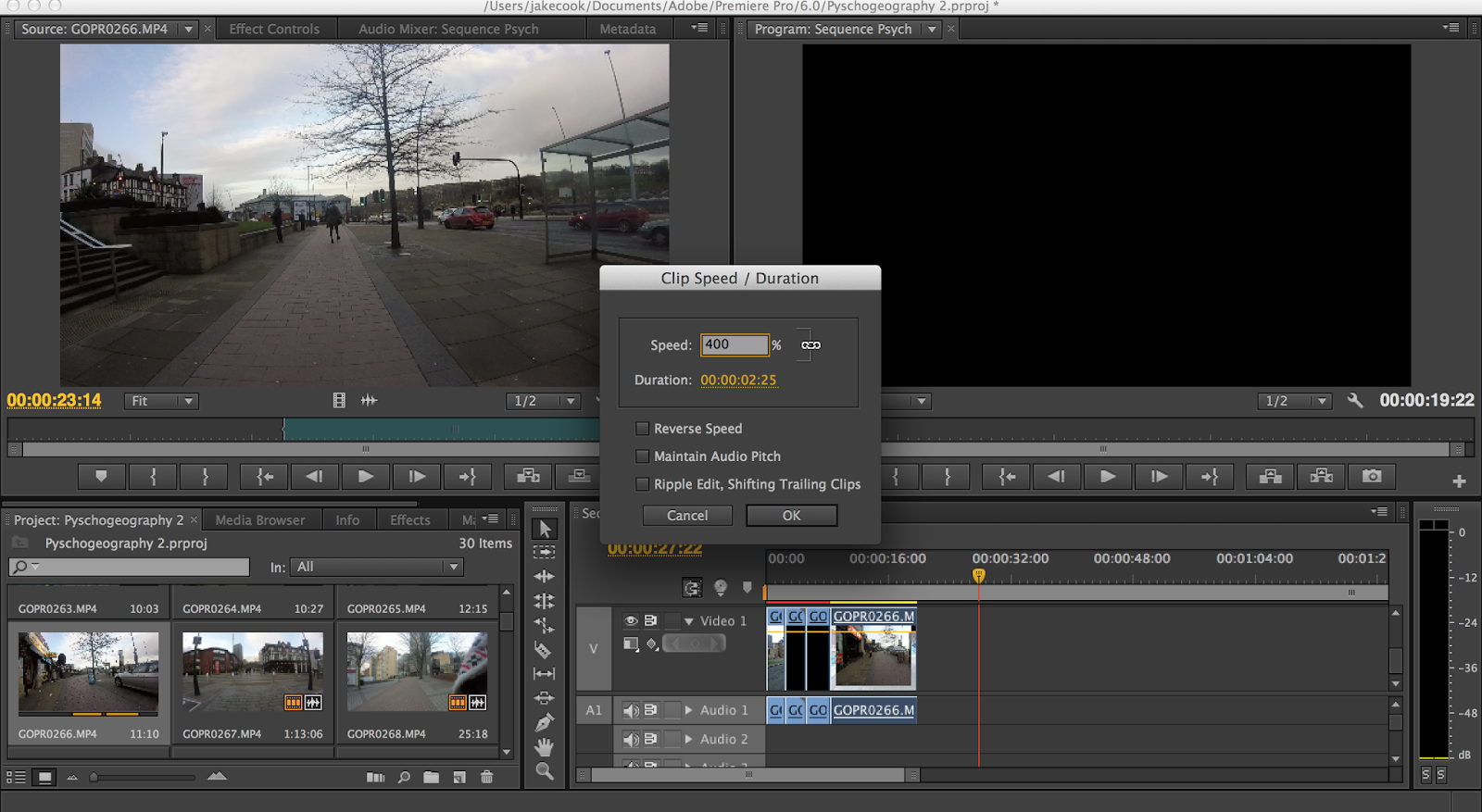
Task: Toggle track lock box for Audio 1
Action: point(672,710)
